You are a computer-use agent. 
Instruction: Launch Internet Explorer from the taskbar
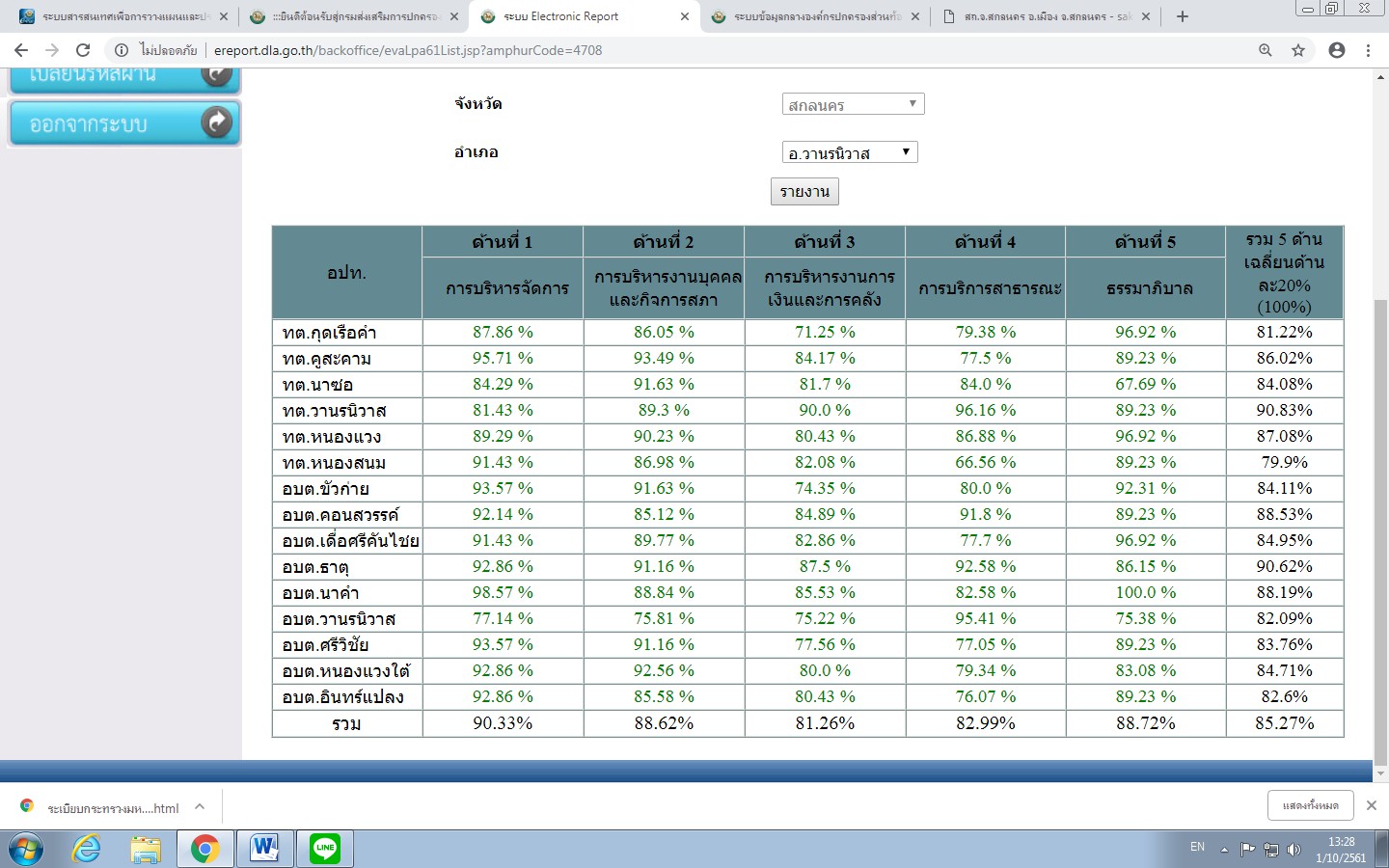coord(87,849)
